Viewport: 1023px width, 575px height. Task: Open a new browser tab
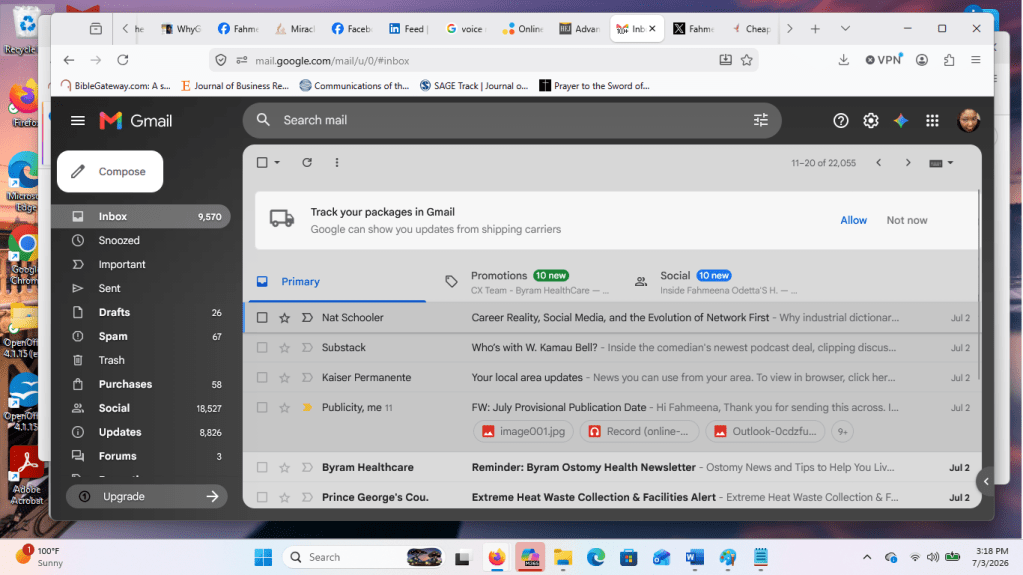[815, 29]
